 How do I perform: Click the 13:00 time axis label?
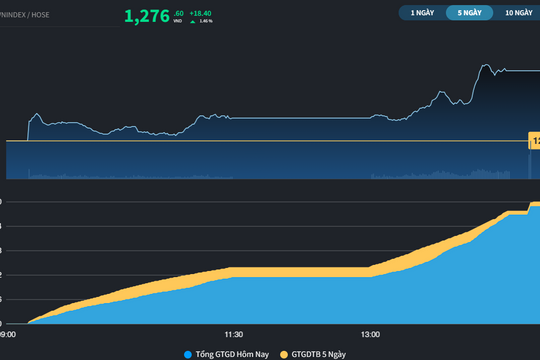(371, 335)
